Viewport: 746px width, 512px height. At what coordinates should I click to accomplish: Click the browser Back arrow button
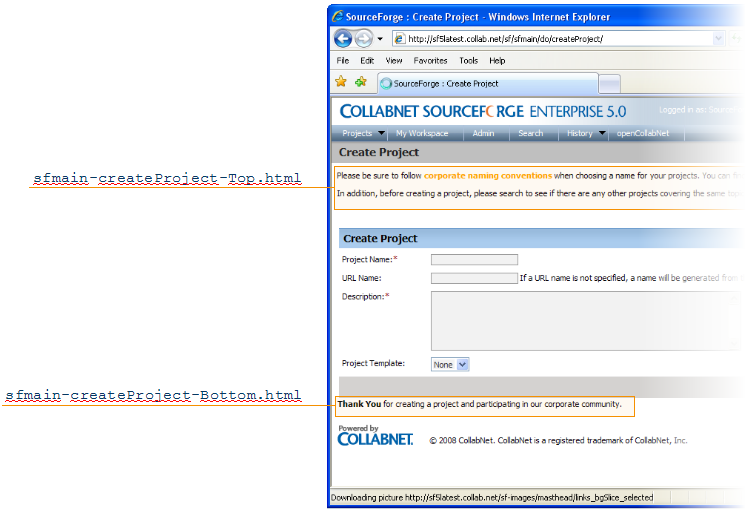pos(343,39)
